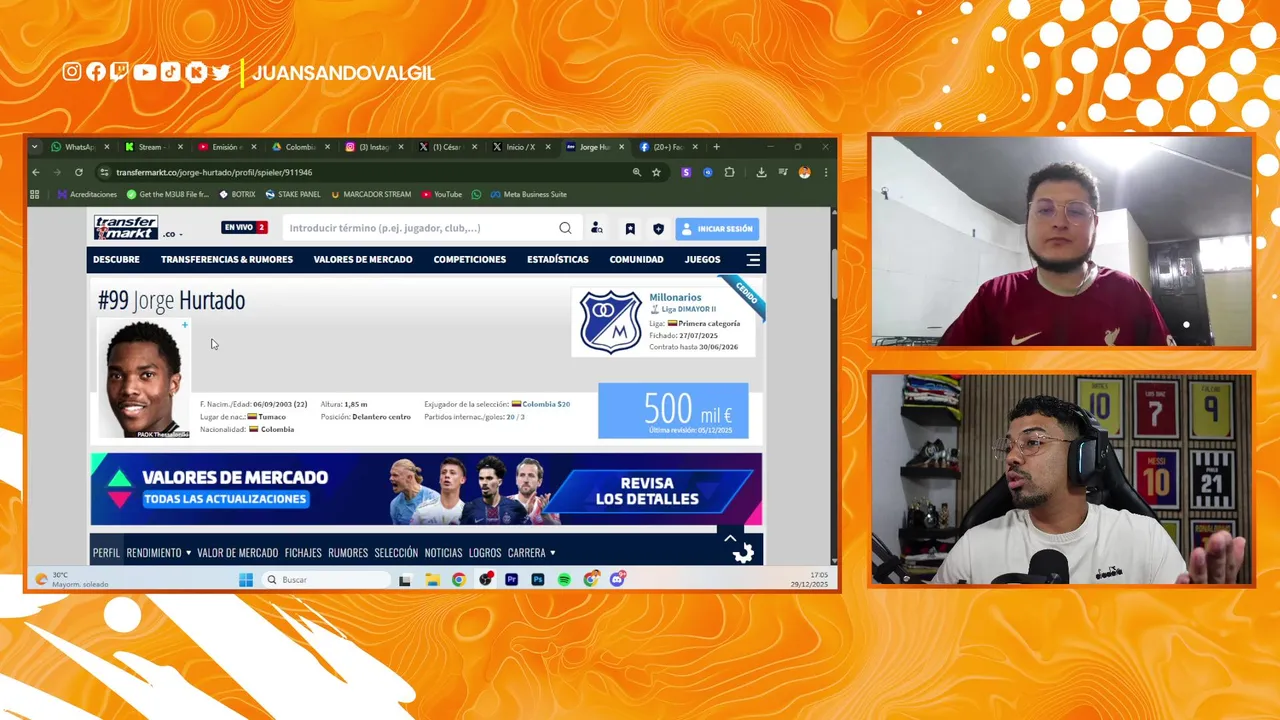Open the Chrome three-dot menu

coord(826,172)
